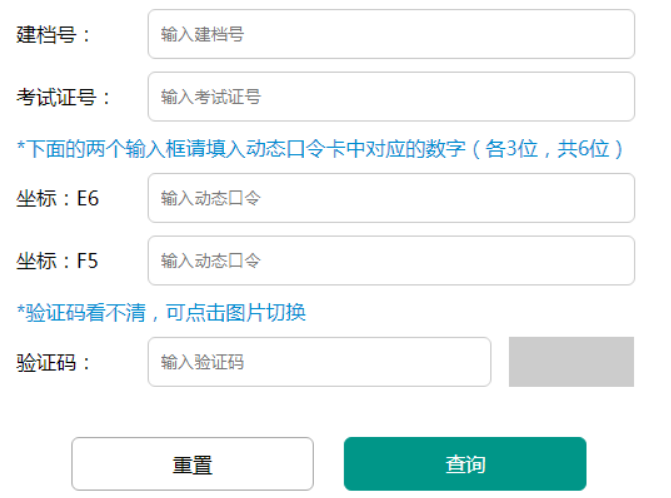The height and width of the screenshot is (498, 671).
Task: Click the 坐标 E6 dynamic password field
Action: (390, 198)
